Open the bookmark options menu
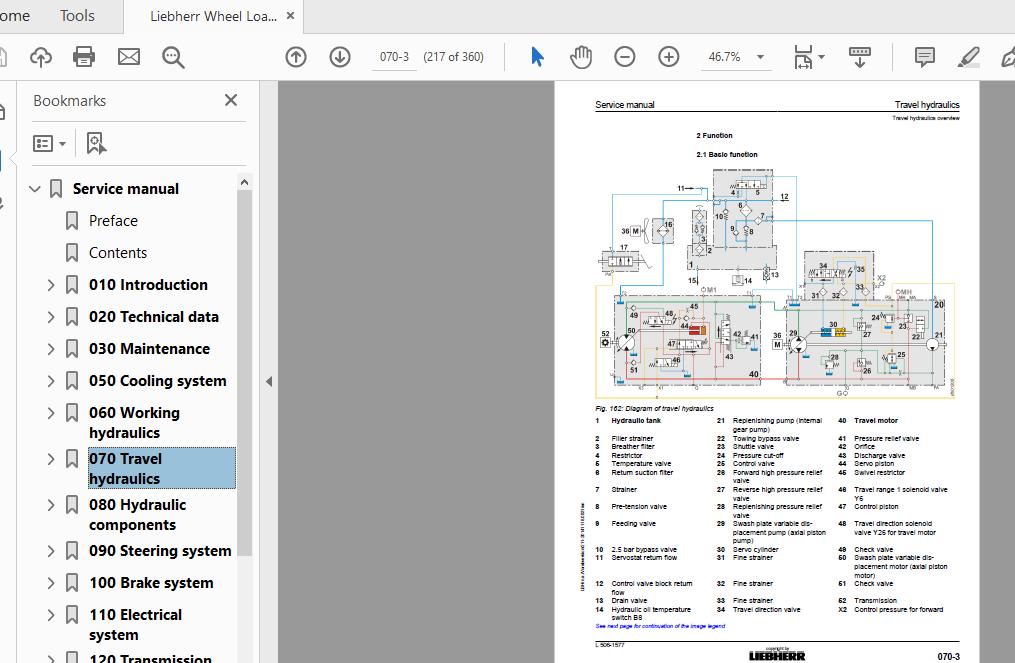 click(x=50, y=143)
